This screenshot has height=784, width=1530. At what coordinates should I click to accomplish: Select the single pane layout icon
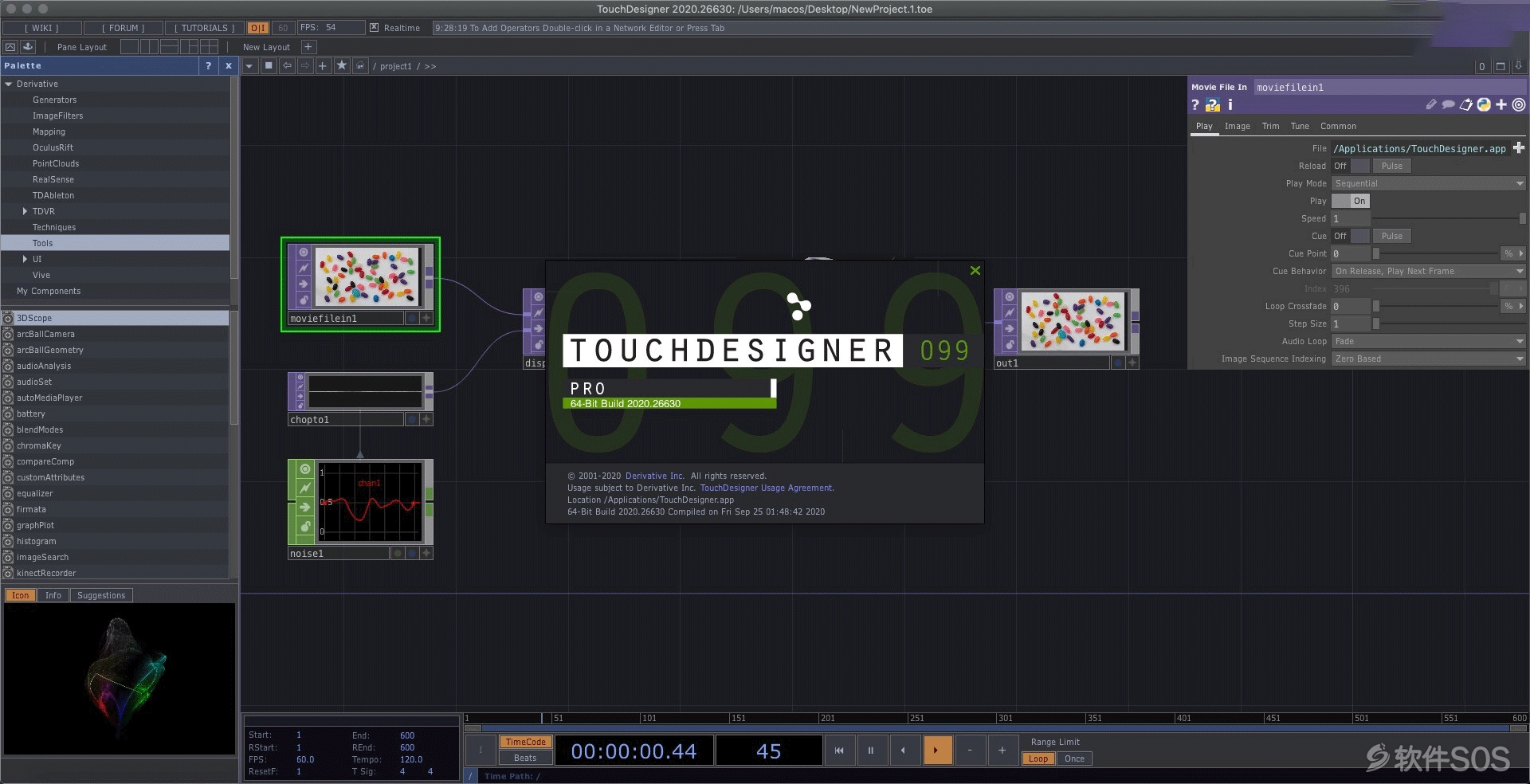tap(129, 47)
